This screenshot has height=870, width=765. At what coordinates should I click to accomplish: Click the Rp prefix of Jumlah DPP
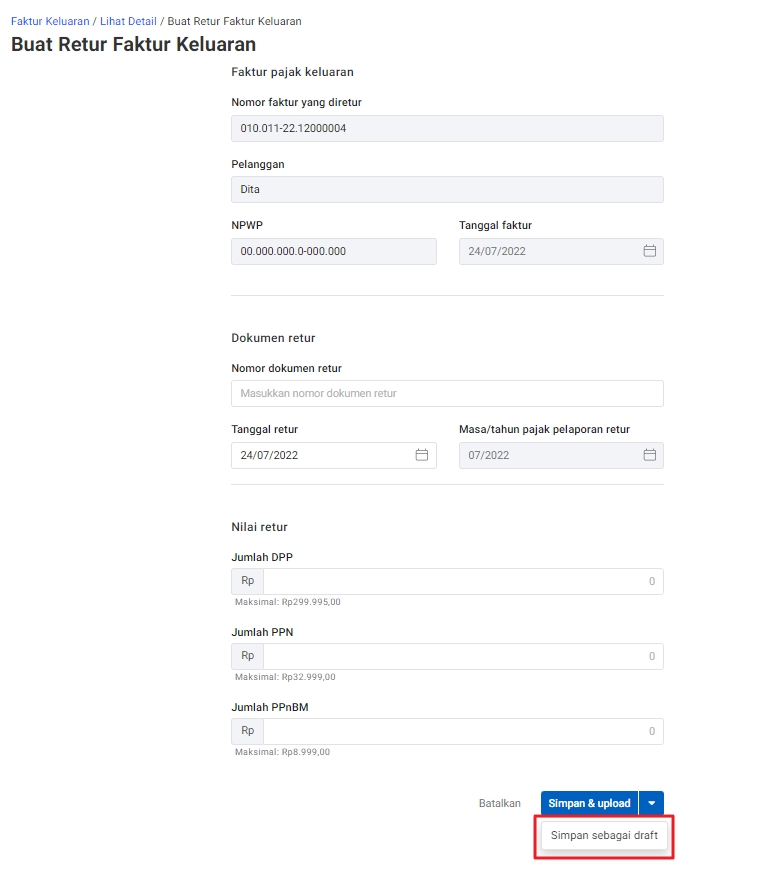[247, 581]
